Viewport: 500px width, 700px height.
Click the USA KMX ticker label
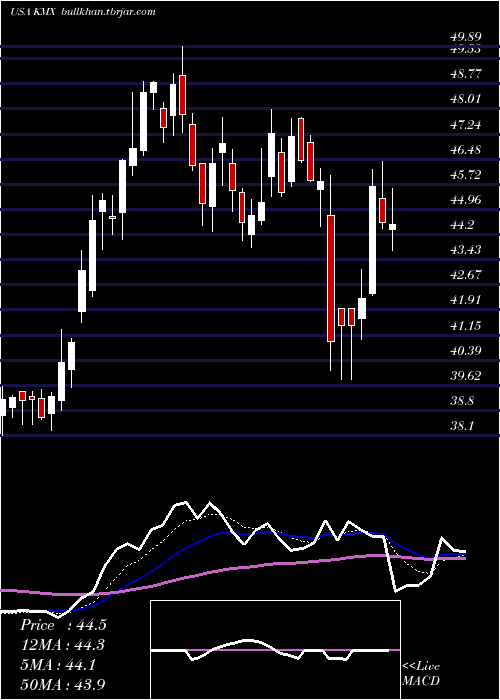click(x=32, y=12)
